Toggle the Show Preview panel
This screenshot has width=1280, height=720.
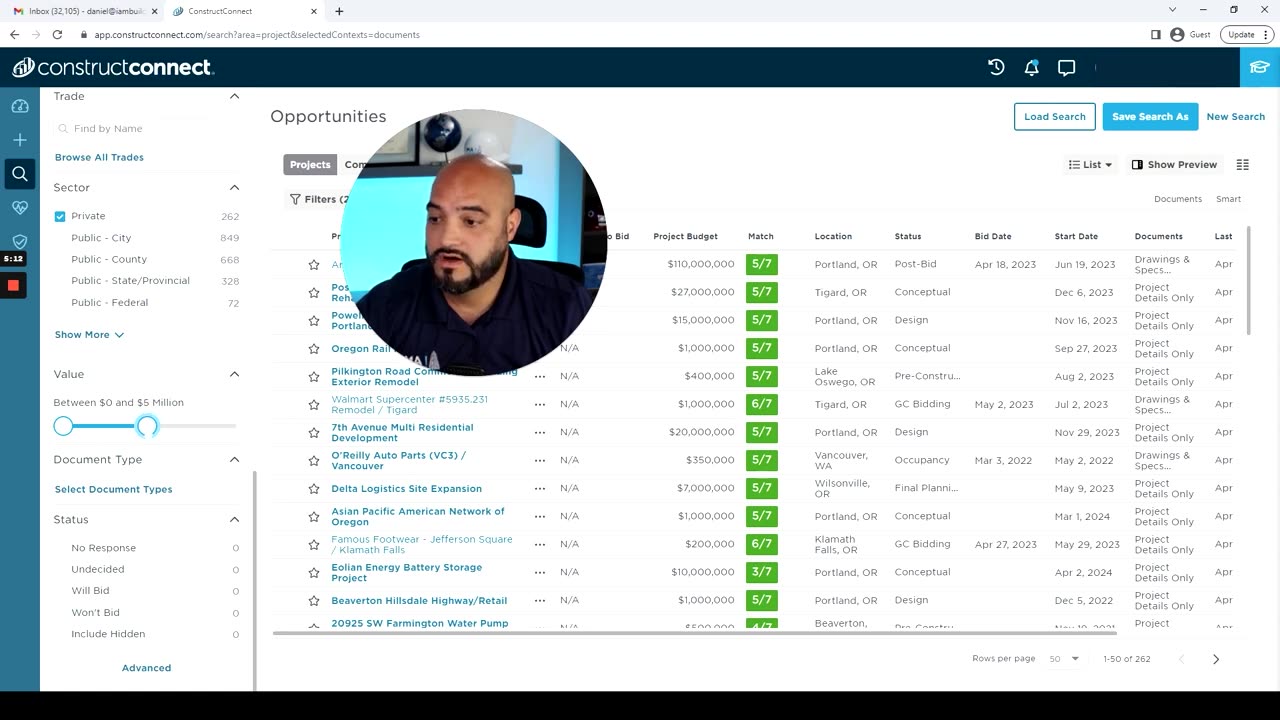point(1174,165)
